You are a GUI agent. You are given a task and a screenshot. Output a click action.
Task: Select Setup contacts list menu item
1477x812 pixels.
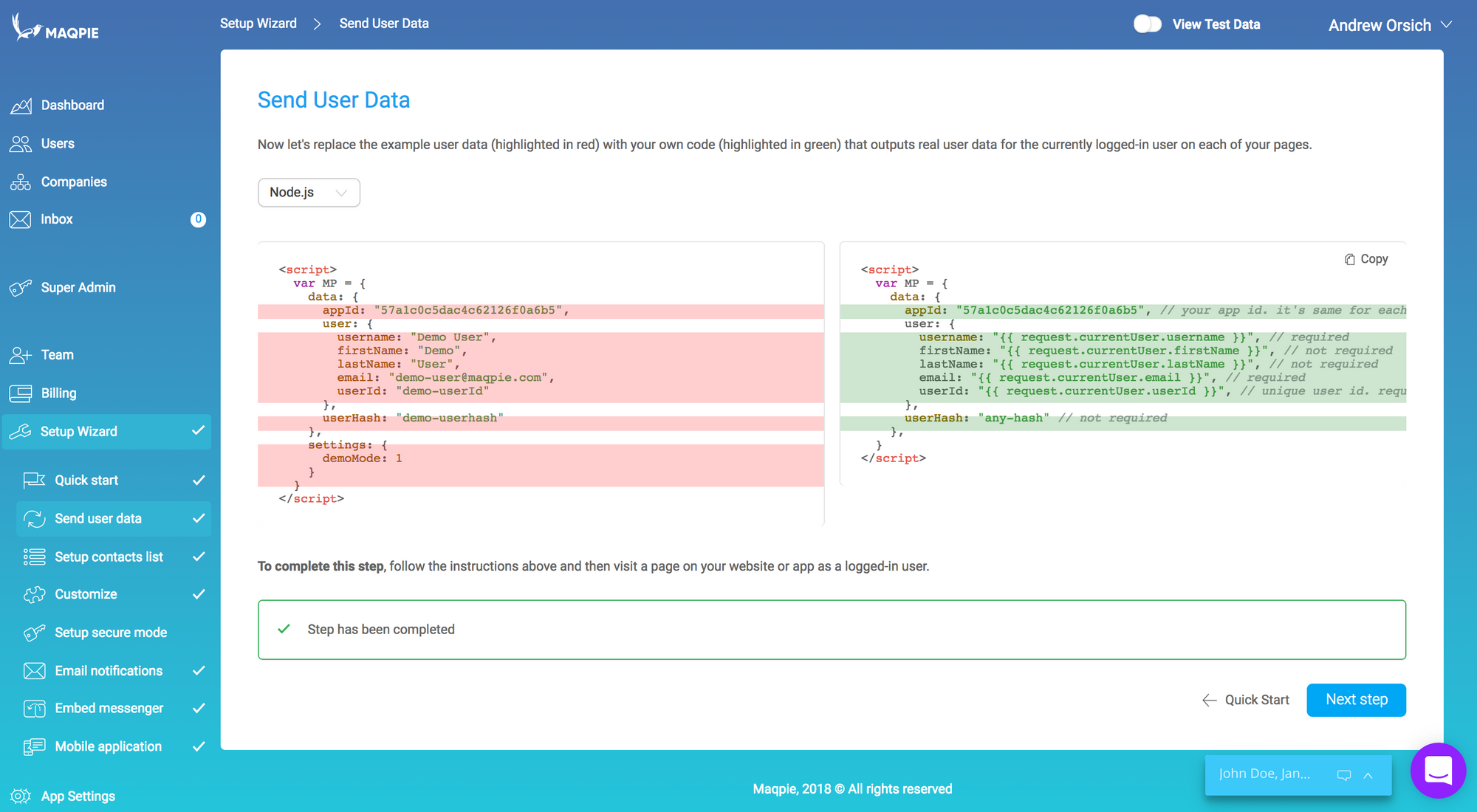109,557
